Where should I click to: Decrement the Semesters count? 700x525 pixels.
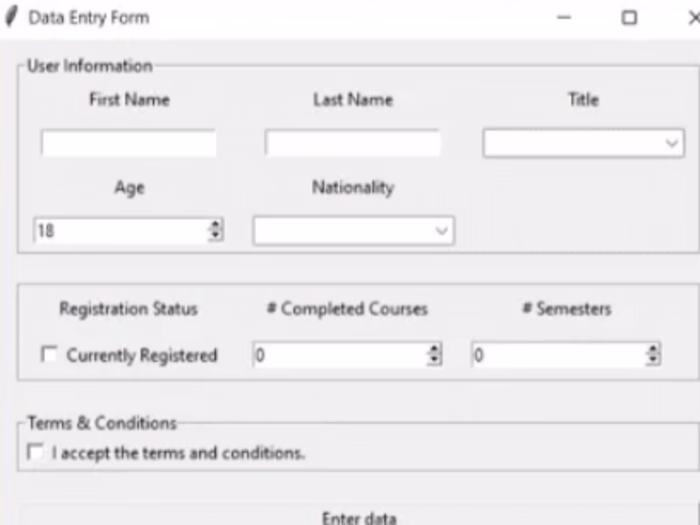(653, 360)
